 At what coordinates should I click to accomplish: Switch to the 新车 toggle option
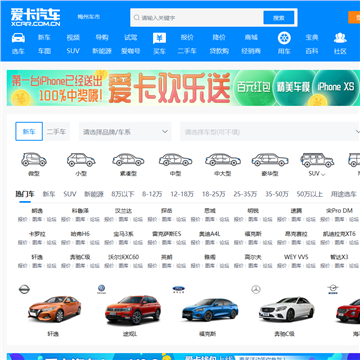point(29,131)
